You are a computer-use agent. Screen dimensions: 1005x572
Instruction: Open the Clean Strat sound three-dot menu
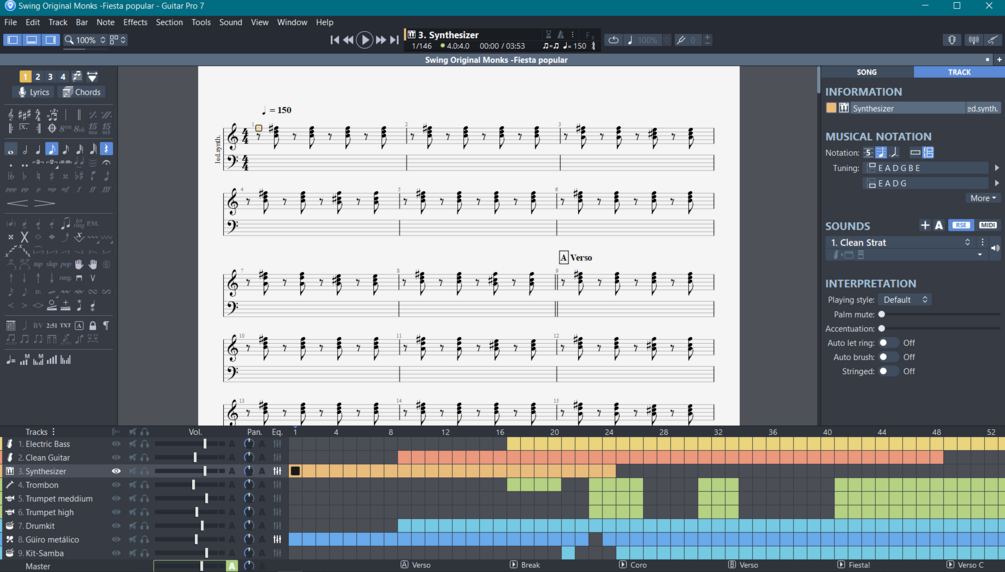tap(982, 242)
